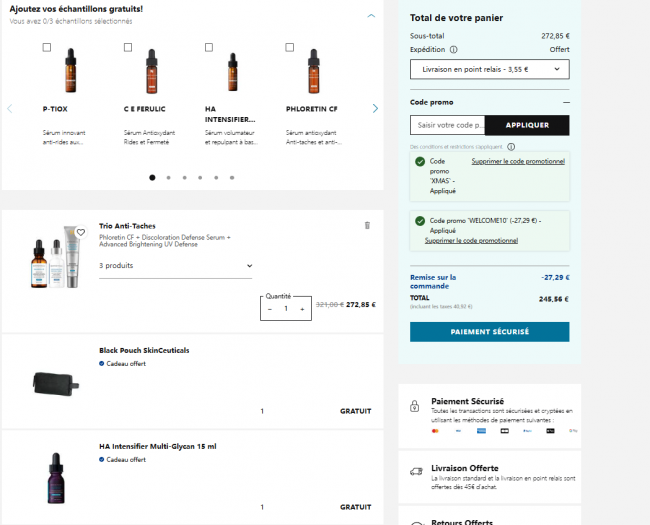Collapse the free samples section chevron
This screenshot has width=650, height=525.
coord(371,15)
